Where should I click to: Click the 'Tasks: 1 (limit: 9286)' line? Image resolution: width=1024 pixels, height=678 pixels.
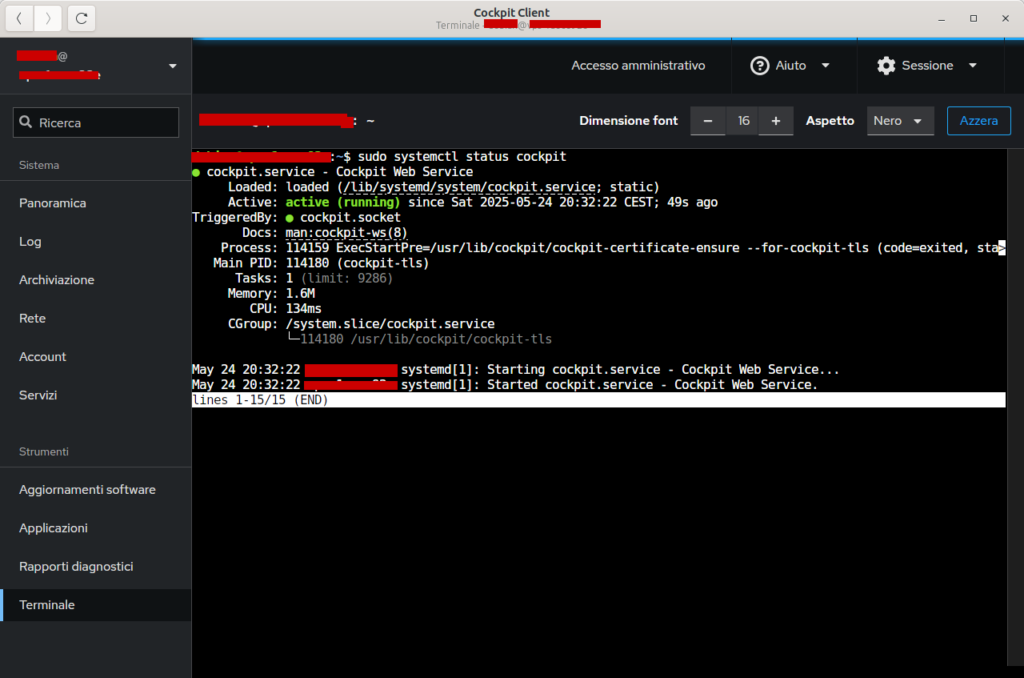click(313, 278)
